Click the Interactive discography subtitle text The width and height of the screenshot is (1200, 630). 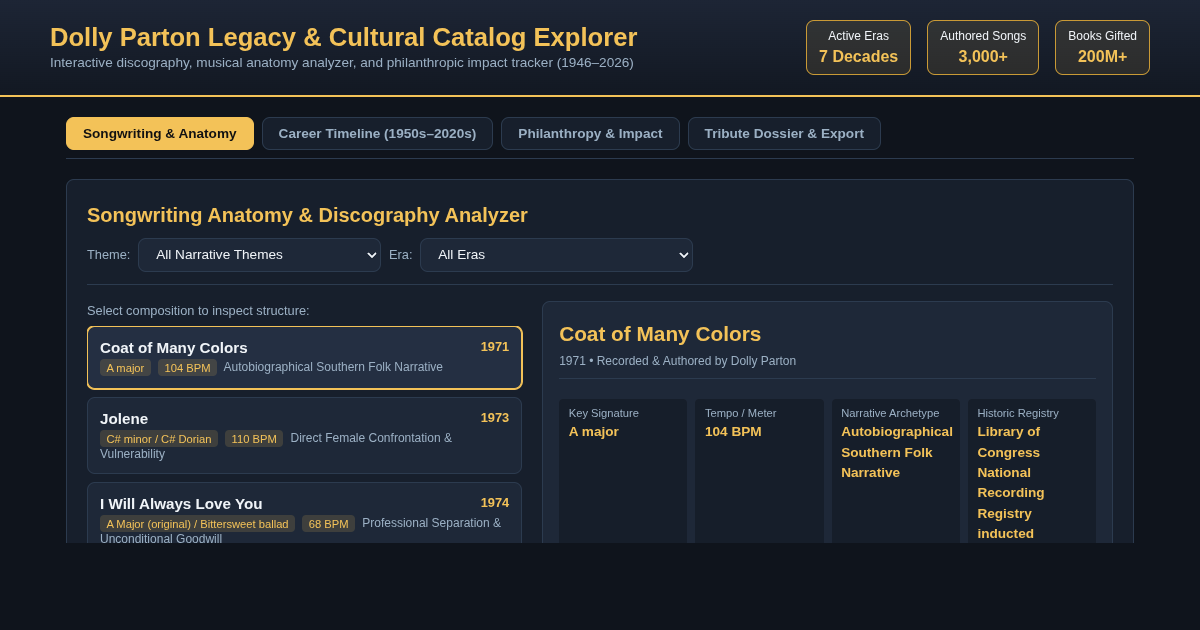click(x=342, y=63)
